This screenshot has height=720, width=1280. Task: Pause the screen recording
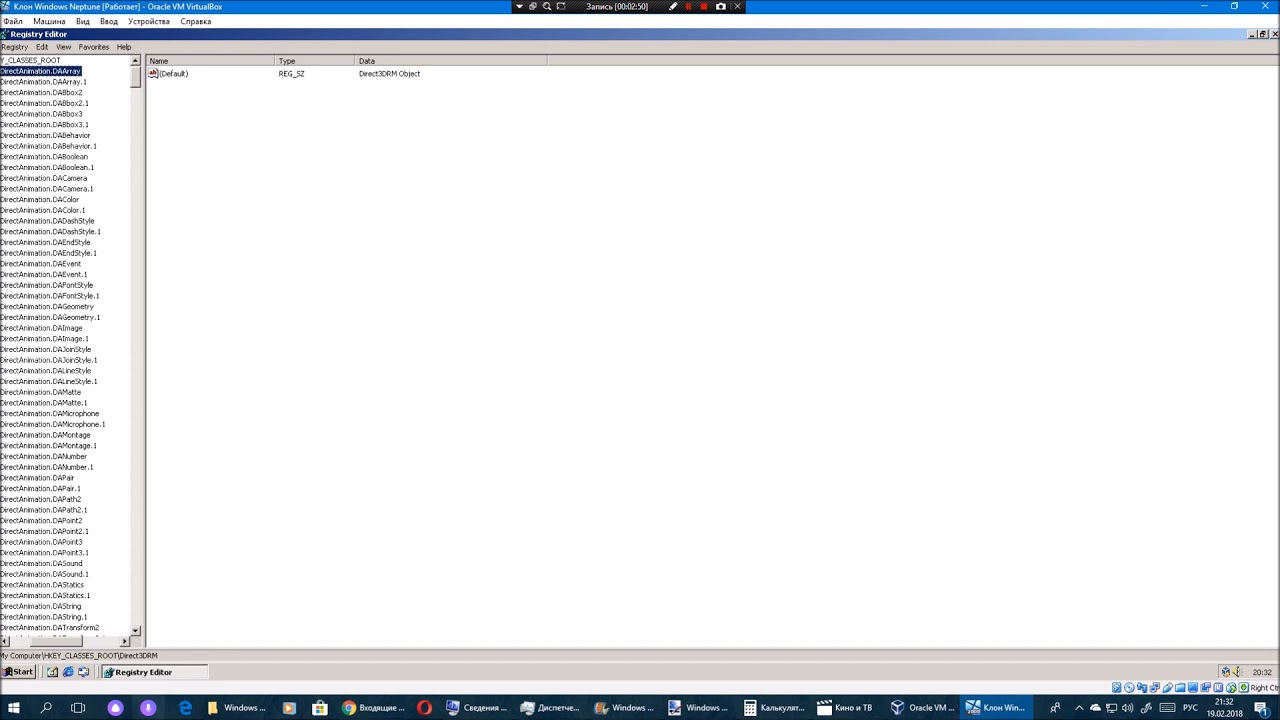pyautogui.click(x=688, y=6)
